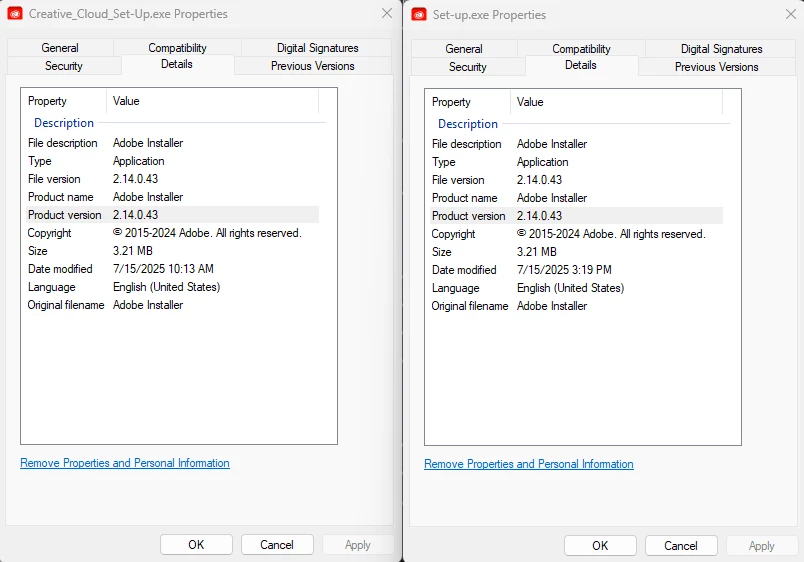Click Adobe icon in Set-up.exe Properties title bar
Image resolution: width=804 pixels, height=562 pixels.
pos(419,14)
